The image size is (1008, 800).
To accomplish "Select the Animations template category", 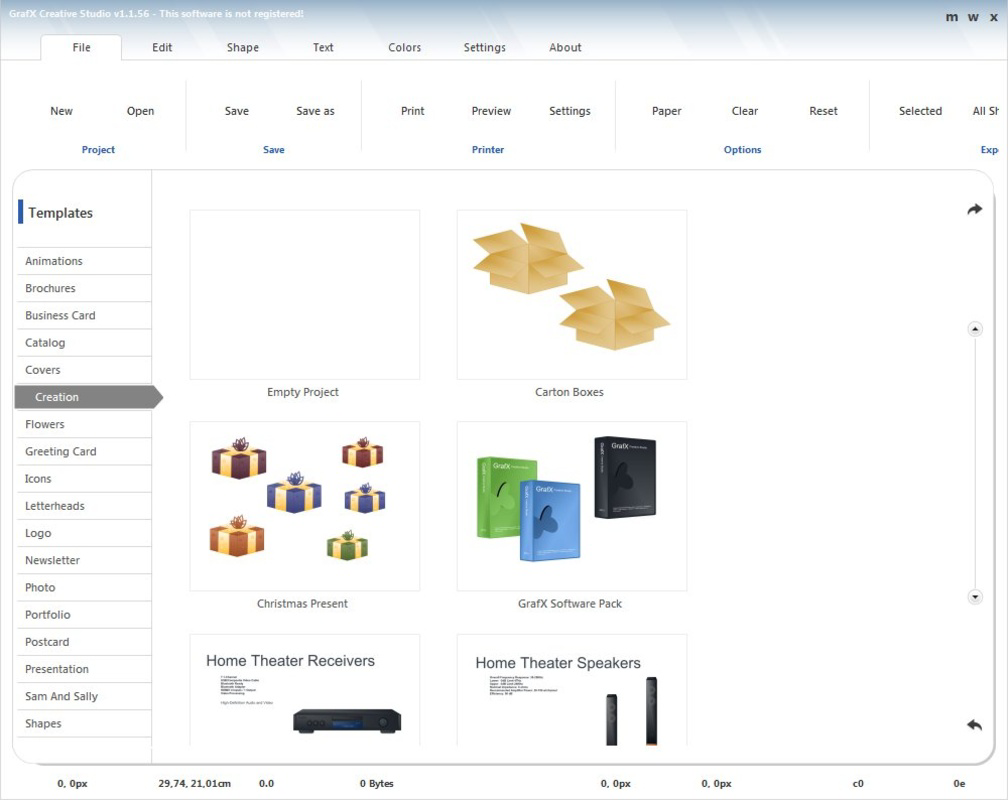I will tap(84, 261).
